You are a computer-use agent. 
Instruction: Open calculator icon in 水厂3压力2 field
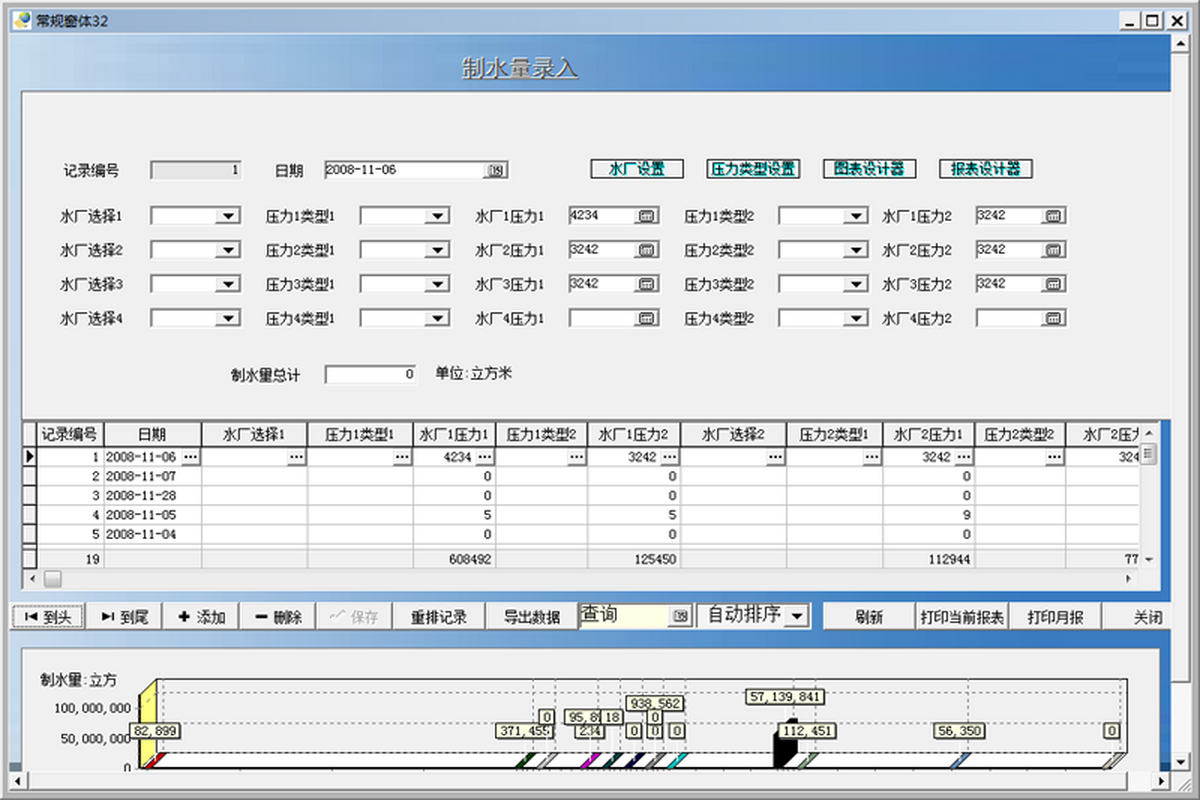coord(1053,284)
